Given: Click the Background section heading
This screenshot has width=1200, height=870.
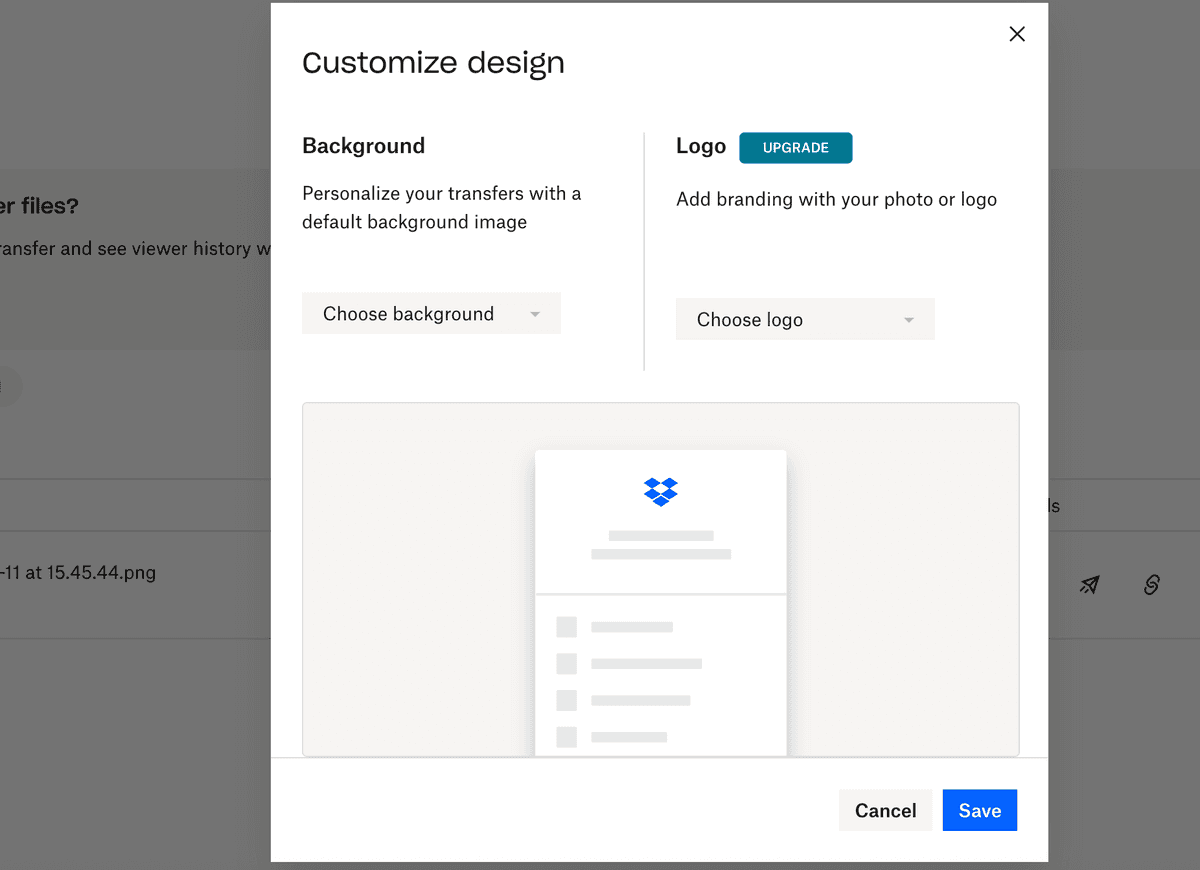Looking at the screenshot, I should 363,145.
